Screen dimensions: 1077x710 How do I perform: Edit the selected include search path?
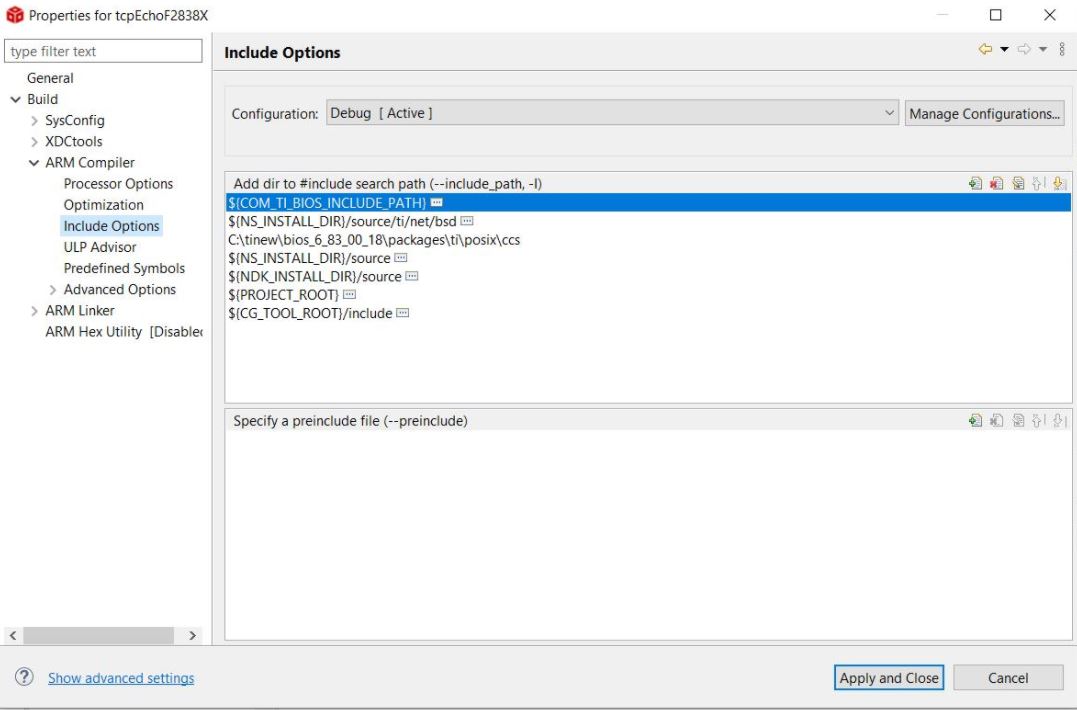click(x=1018, y=183)
